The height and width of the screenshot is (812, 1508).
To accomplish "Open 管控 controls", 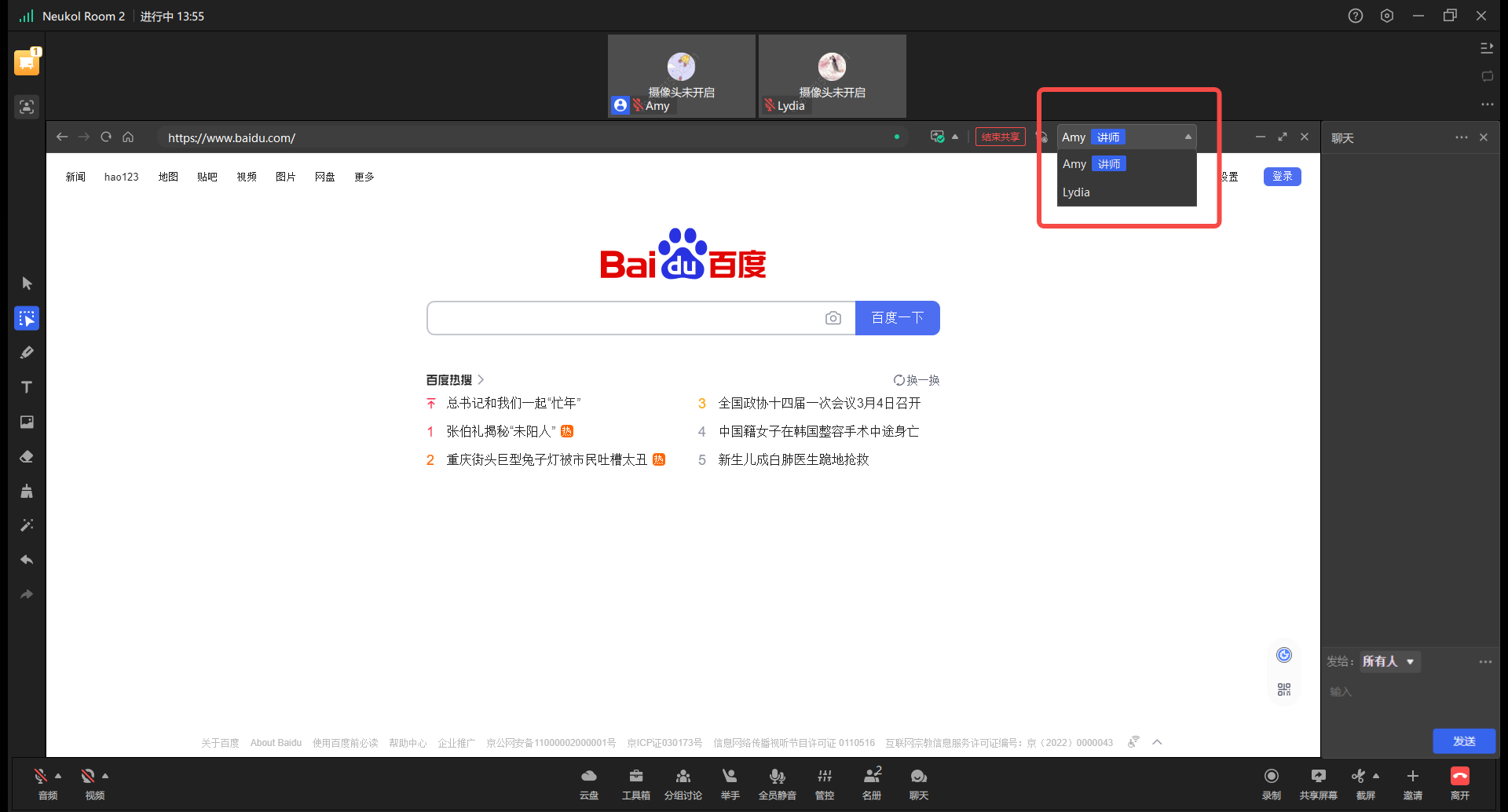I will click(x=825, y=784).
